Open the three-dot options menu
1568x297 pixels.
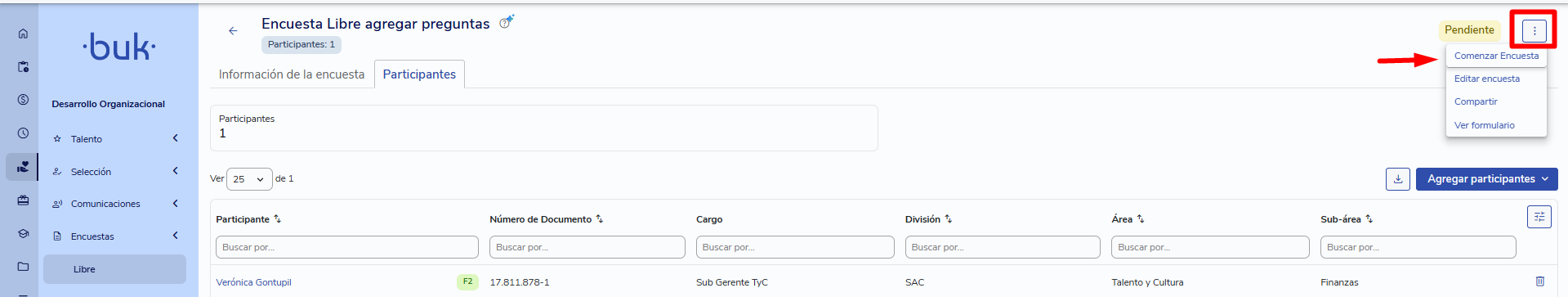[x=1534, y=31]
